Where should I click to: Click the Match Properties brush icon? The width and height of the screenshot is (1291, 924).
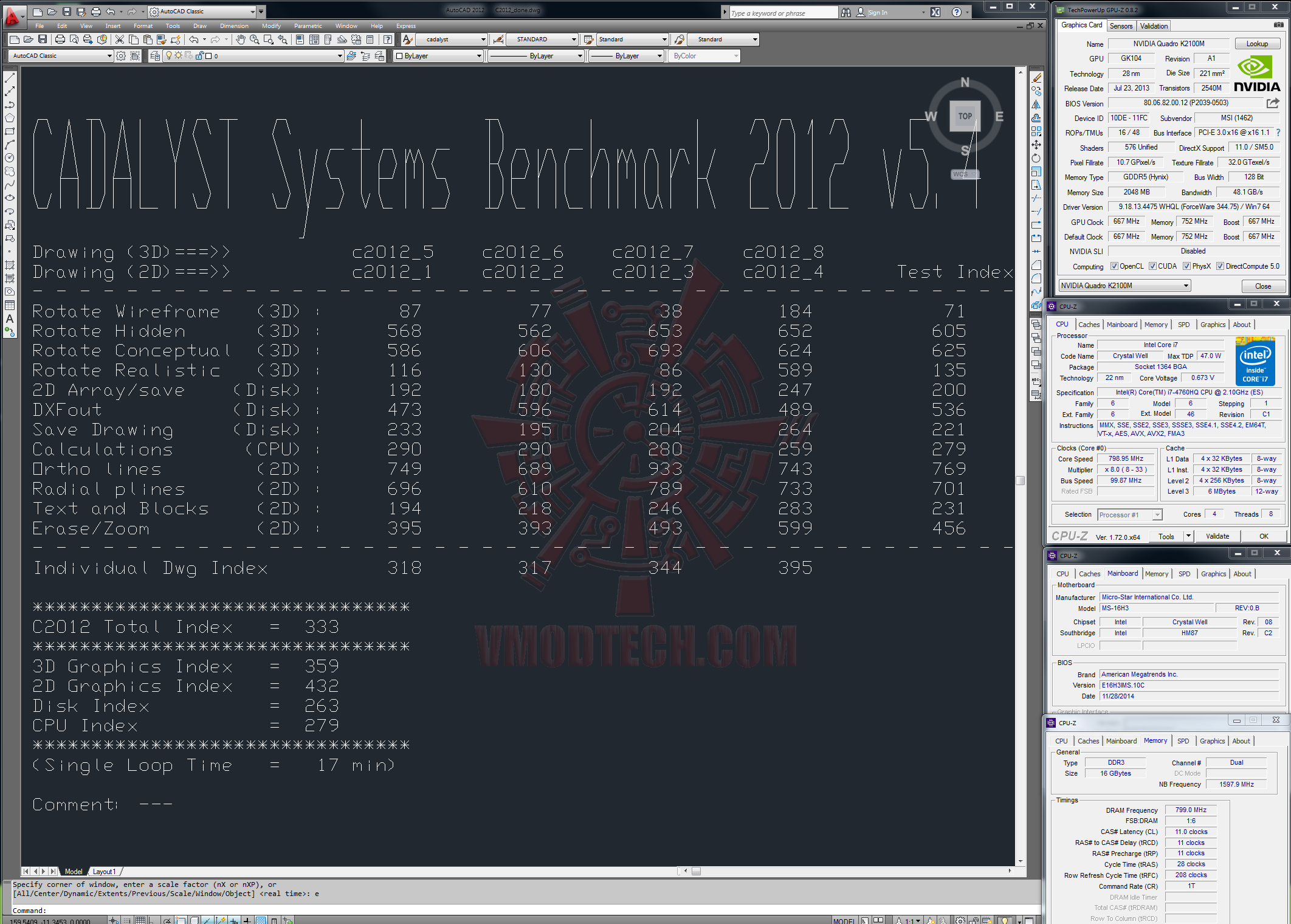pos(162,40)
